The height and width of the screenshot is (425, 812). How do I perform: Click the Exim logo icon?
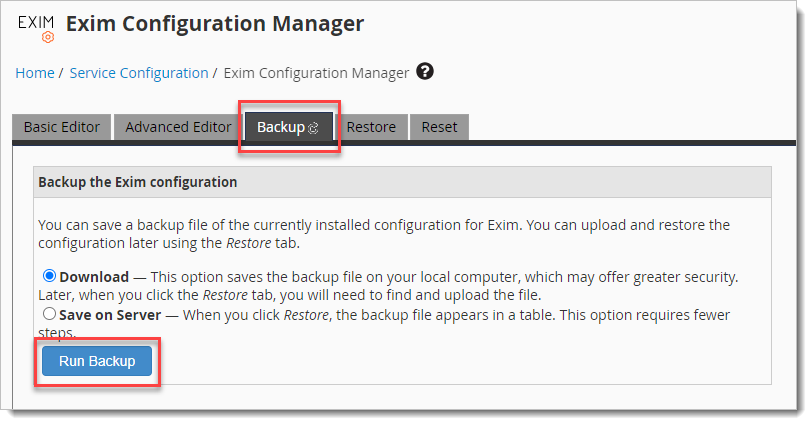click(36, 28)
